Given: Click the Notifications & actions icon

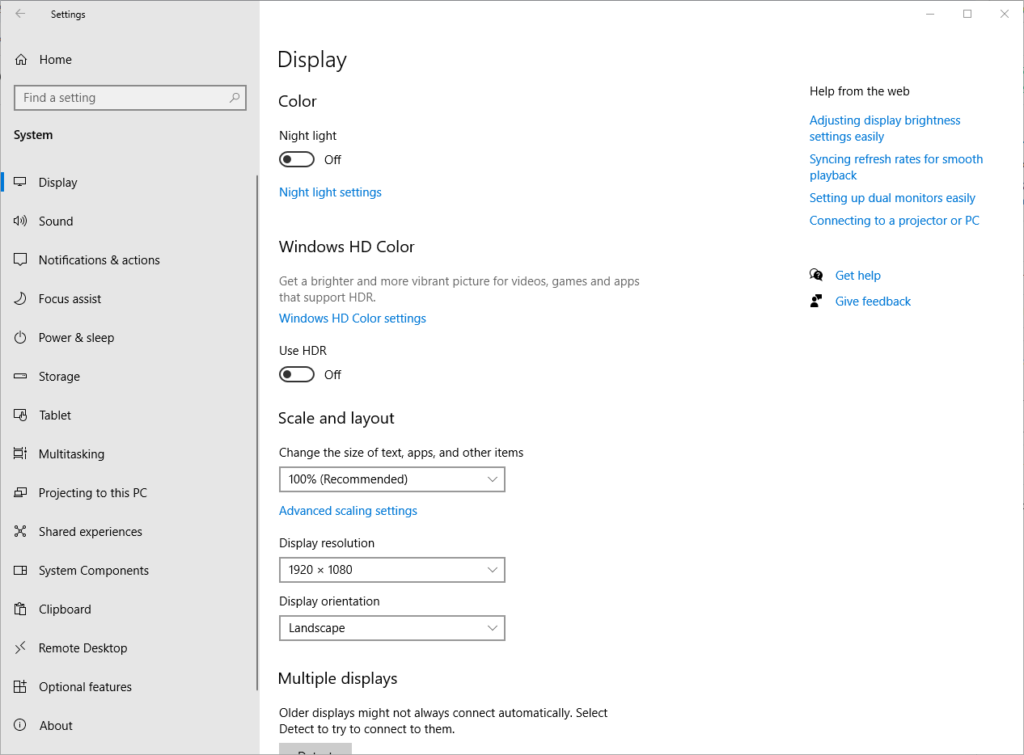Looking at the screenshot, I should click(20, 260).
